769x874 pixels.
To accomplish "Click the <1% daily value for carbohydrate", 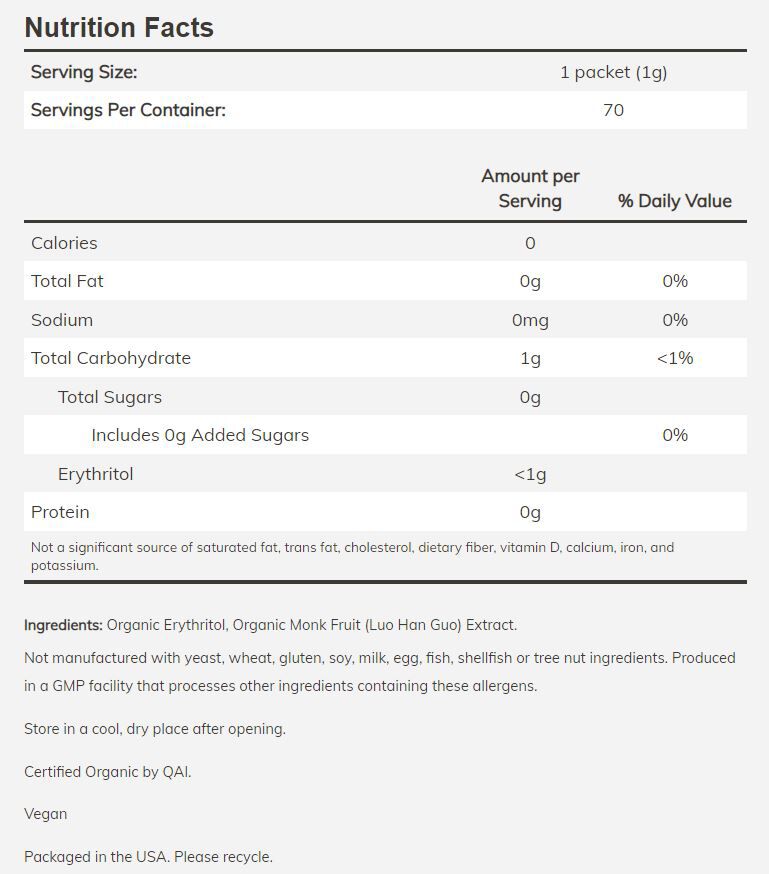I will [x=674, y=358].
